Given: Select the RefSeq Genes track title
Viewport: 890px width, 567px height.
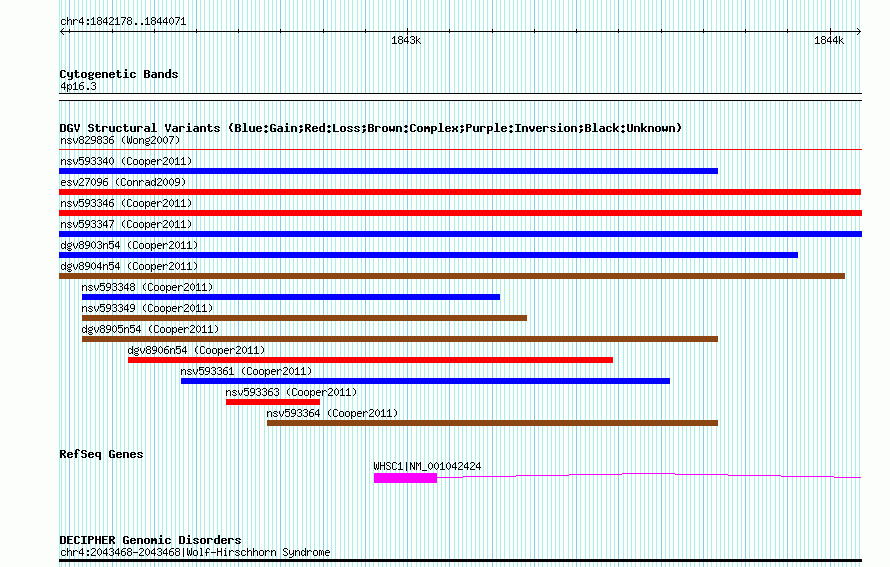Looking at the screenshot, I should pyautogui.click(x=101, y=454).
